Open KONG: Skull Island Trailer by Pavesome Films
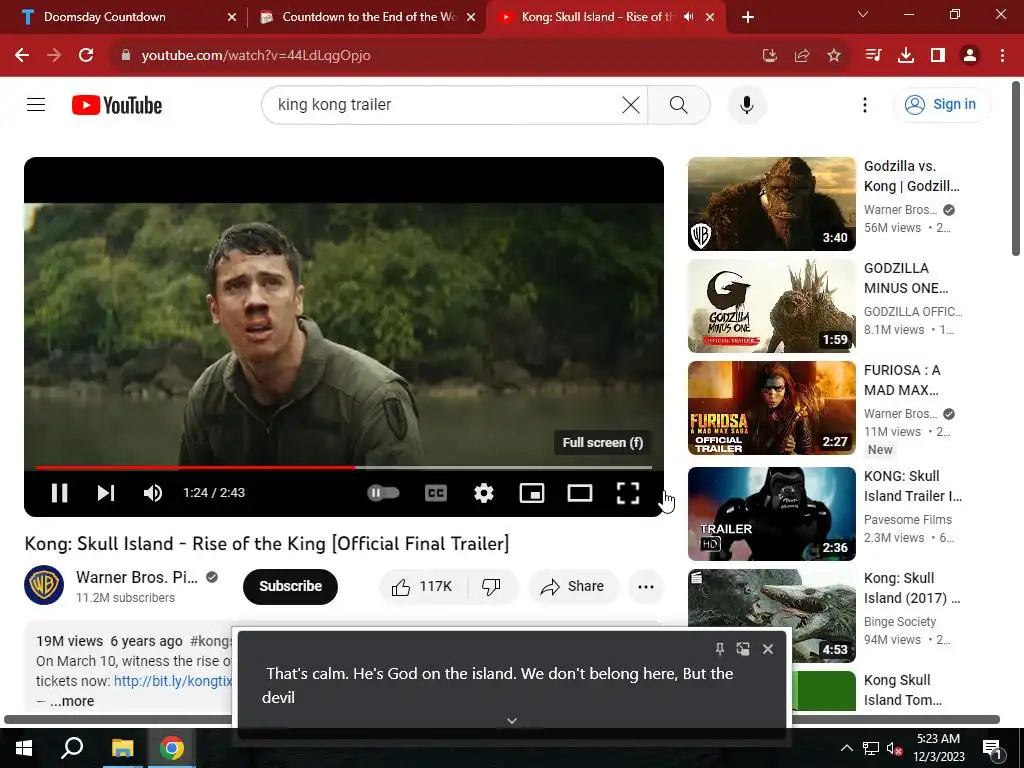Image resolution: width=1024 pixels, height=768 pixels. pos(771,513)
